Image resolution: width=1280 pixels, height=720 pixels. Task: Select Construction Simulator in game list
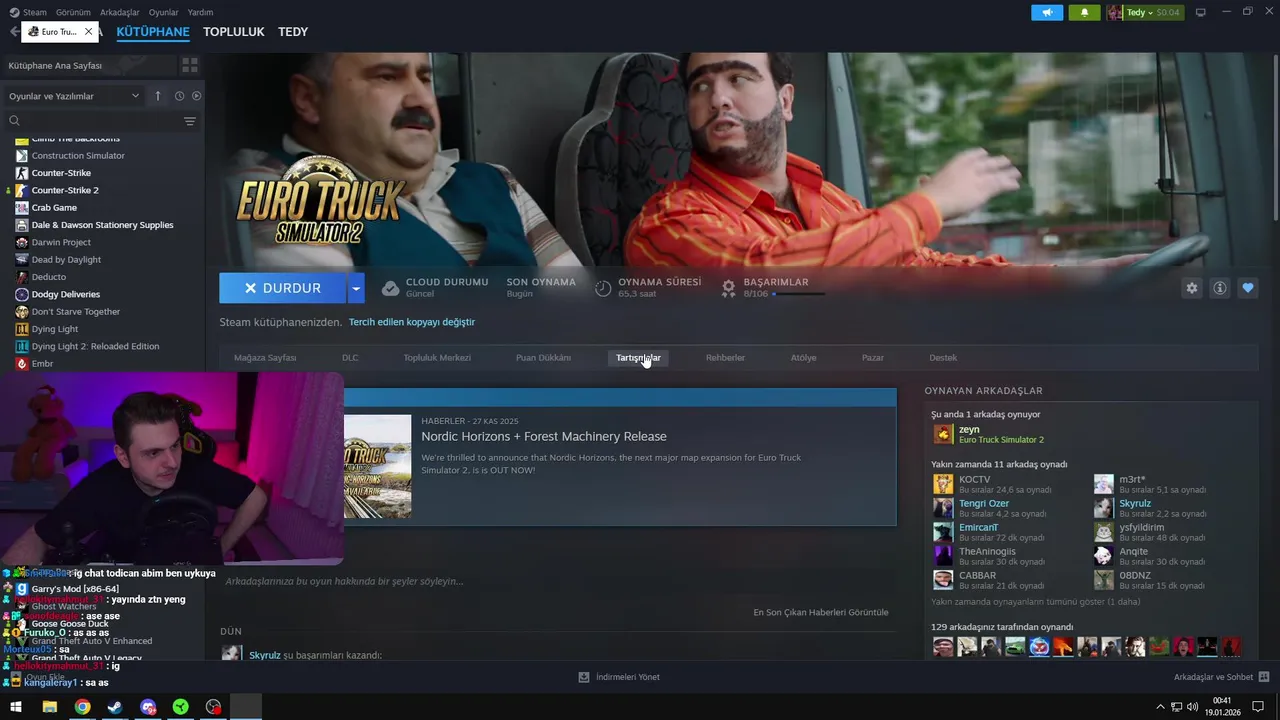(x=78, y=156)
